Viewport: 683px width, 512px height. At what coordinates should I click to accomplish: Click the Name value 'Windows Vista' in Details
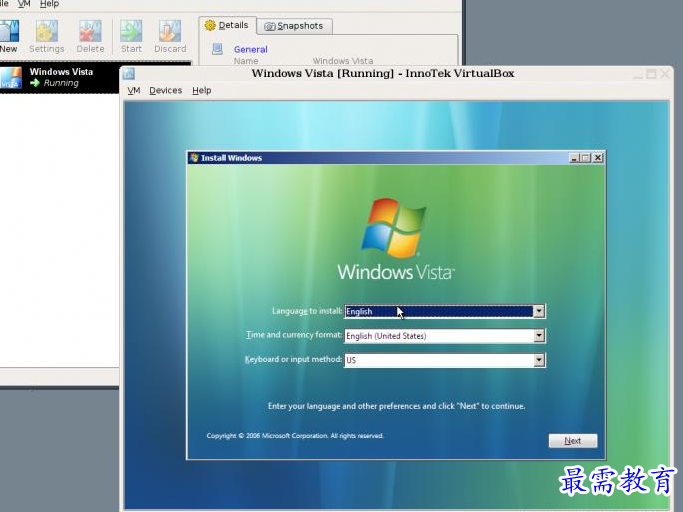[x=343, y=61]
